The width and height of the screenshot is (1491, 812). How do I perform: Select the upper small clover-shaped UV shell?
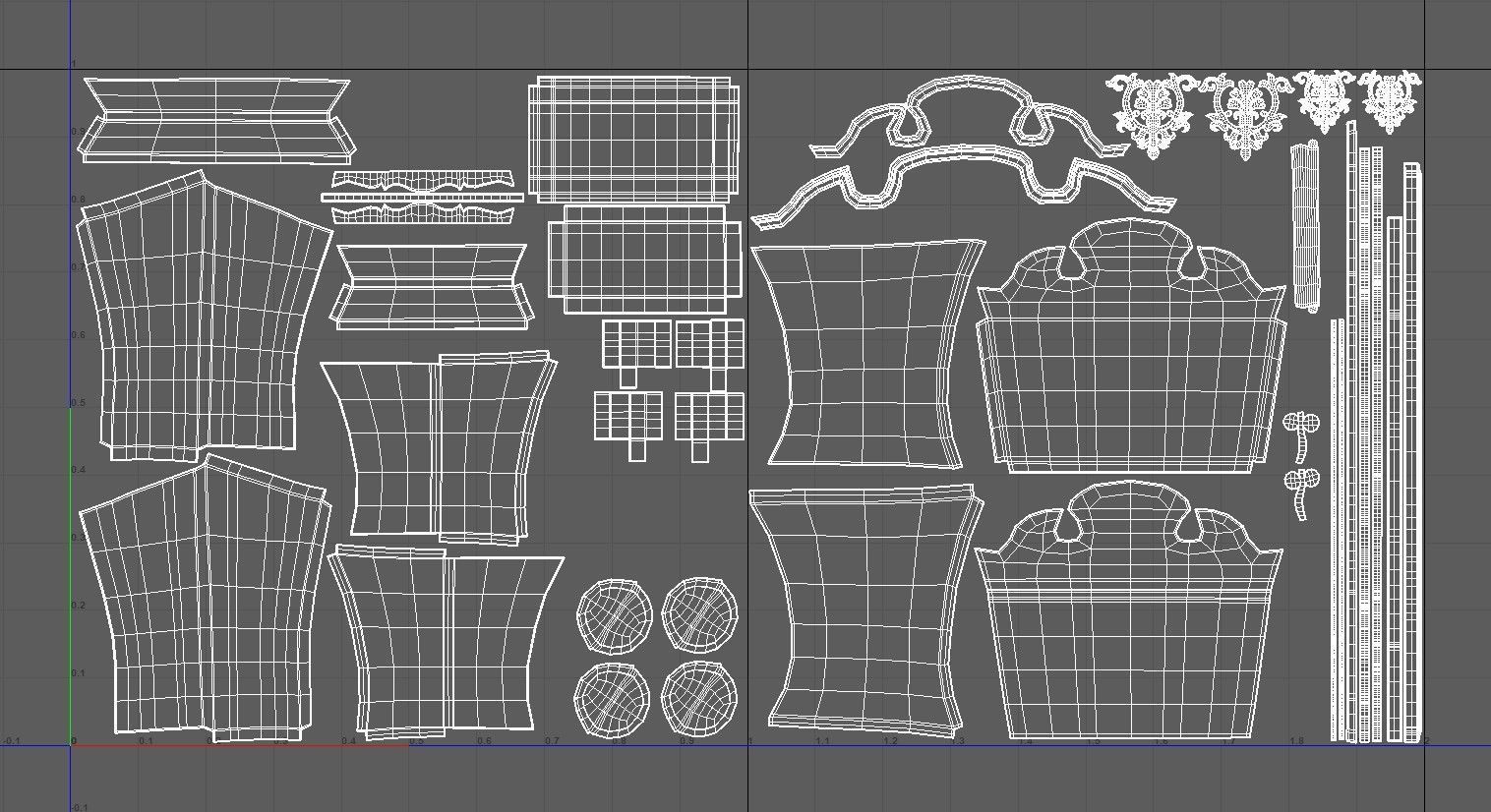1302,435
